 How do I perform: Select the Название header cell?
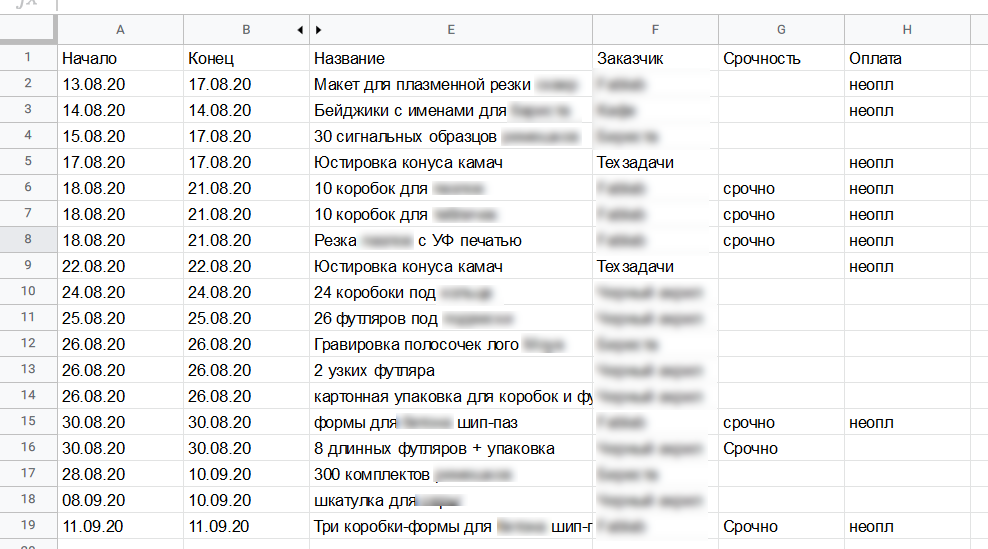(451, 58)
